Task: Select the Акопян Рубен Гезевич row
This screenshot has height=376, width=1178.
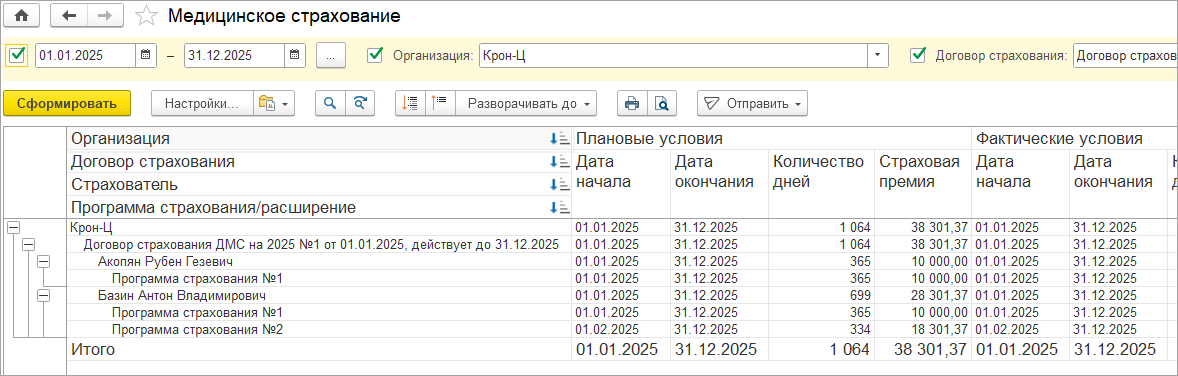Action: click(x=319, y=262)
